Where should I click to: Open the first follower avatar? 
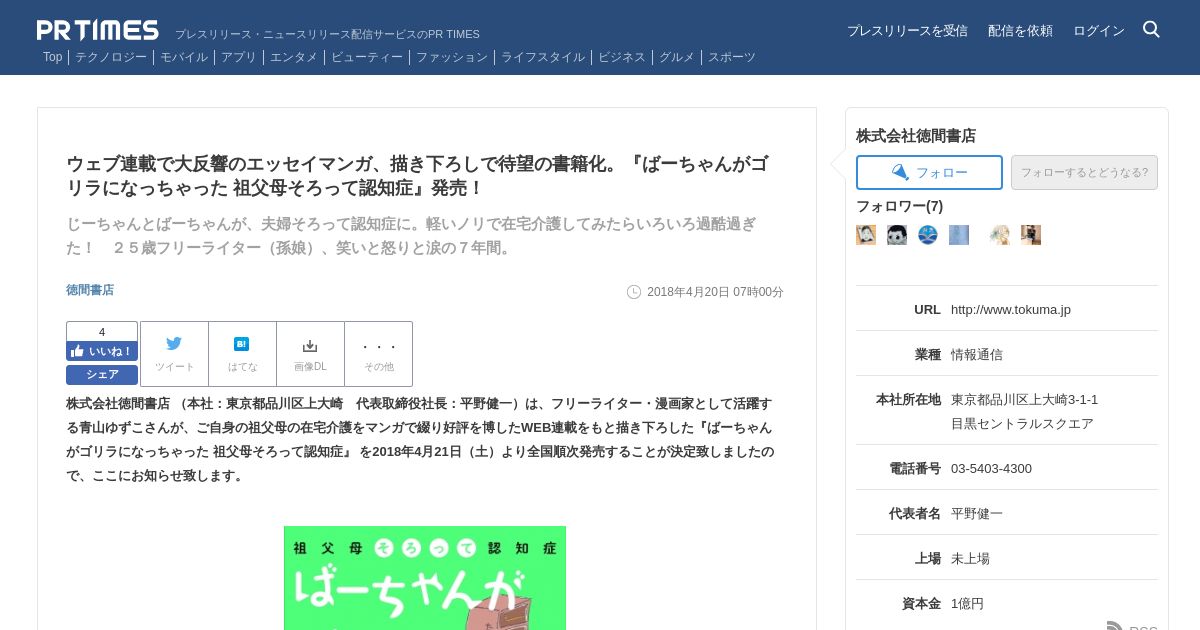866,235
